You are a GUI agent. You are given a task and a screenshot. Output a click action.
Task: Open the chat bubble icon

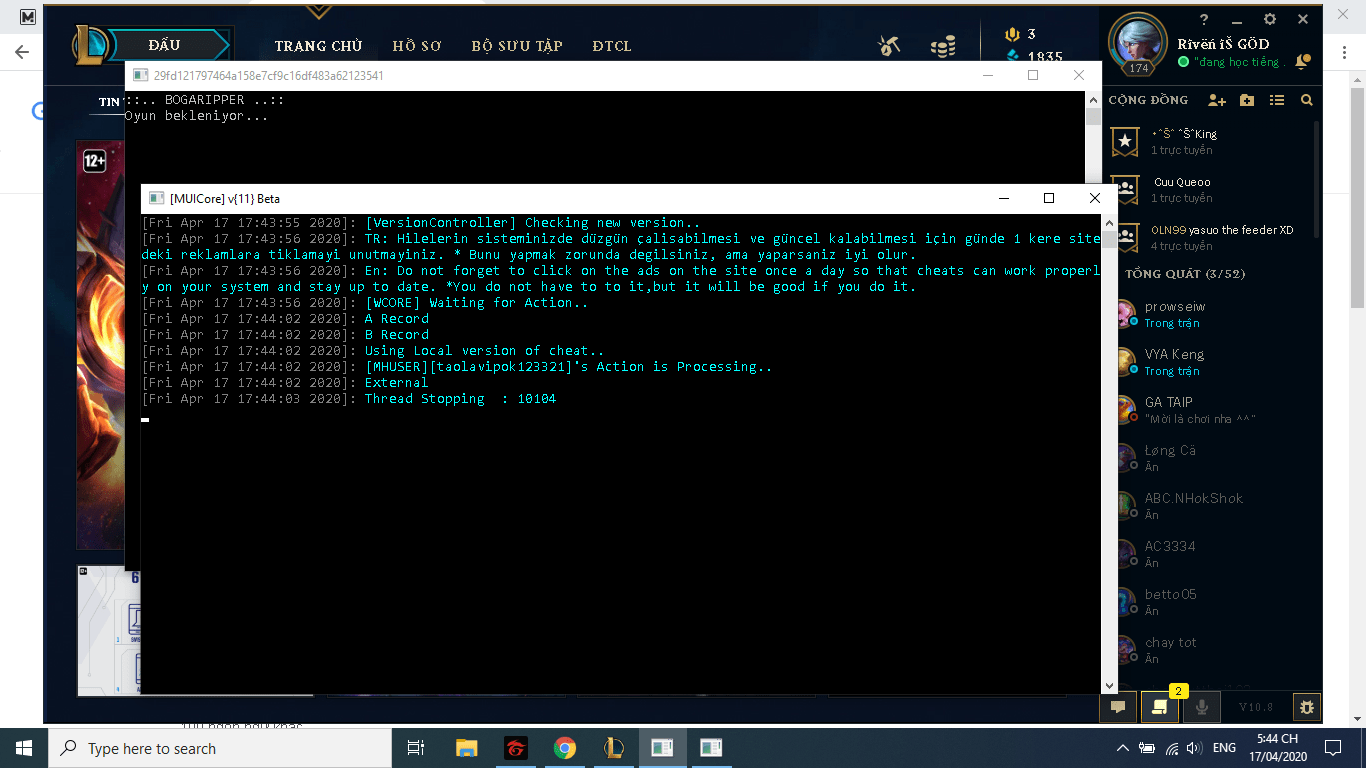point(1118,706)
